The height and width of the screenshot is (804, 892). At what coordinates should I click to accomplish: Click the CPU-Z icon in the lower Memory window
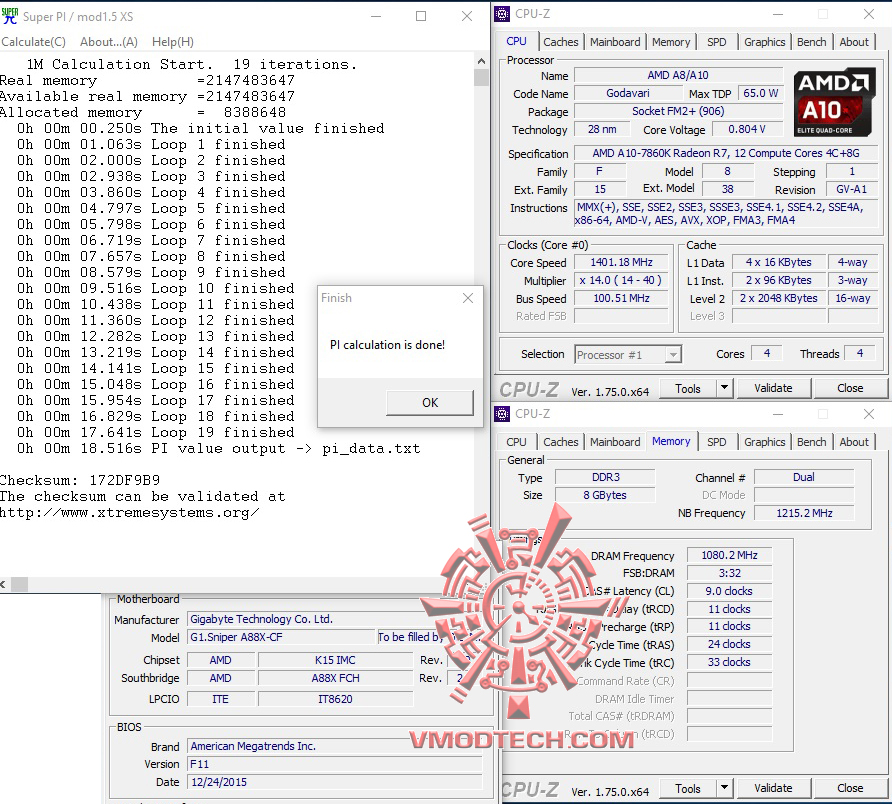[x=502, y=414]
